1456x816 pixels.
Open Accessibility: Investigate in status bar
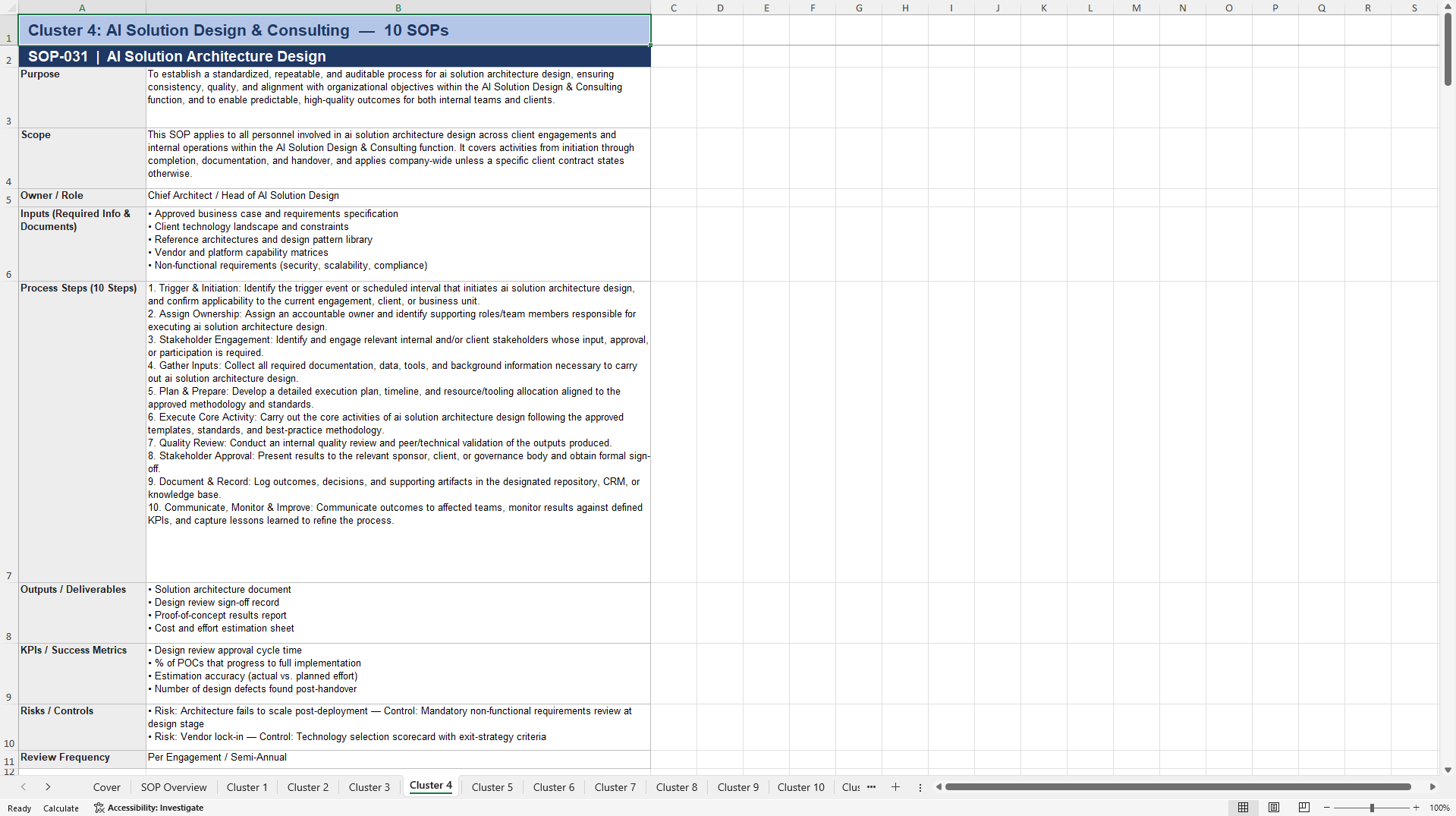[149, 808]
